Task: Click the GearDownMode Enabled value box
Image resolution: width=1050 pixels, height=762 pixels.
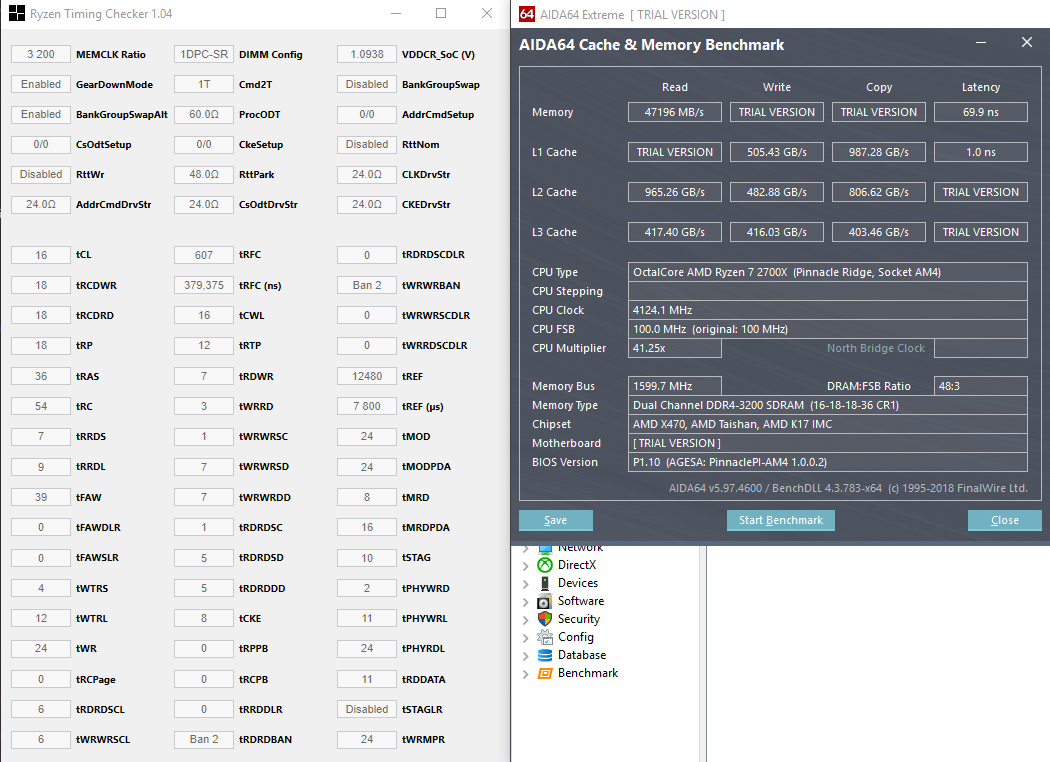Action: point(41,84)
